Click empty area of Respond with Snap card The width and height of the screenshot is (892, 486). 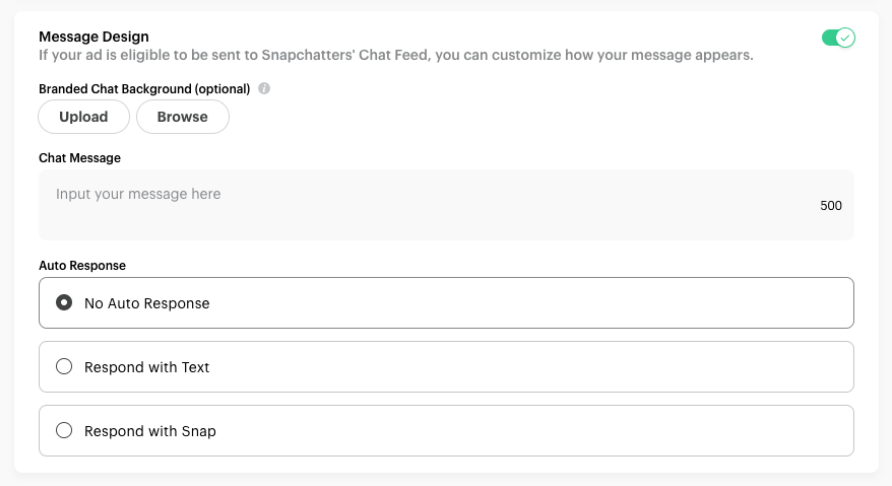[535, 431]
